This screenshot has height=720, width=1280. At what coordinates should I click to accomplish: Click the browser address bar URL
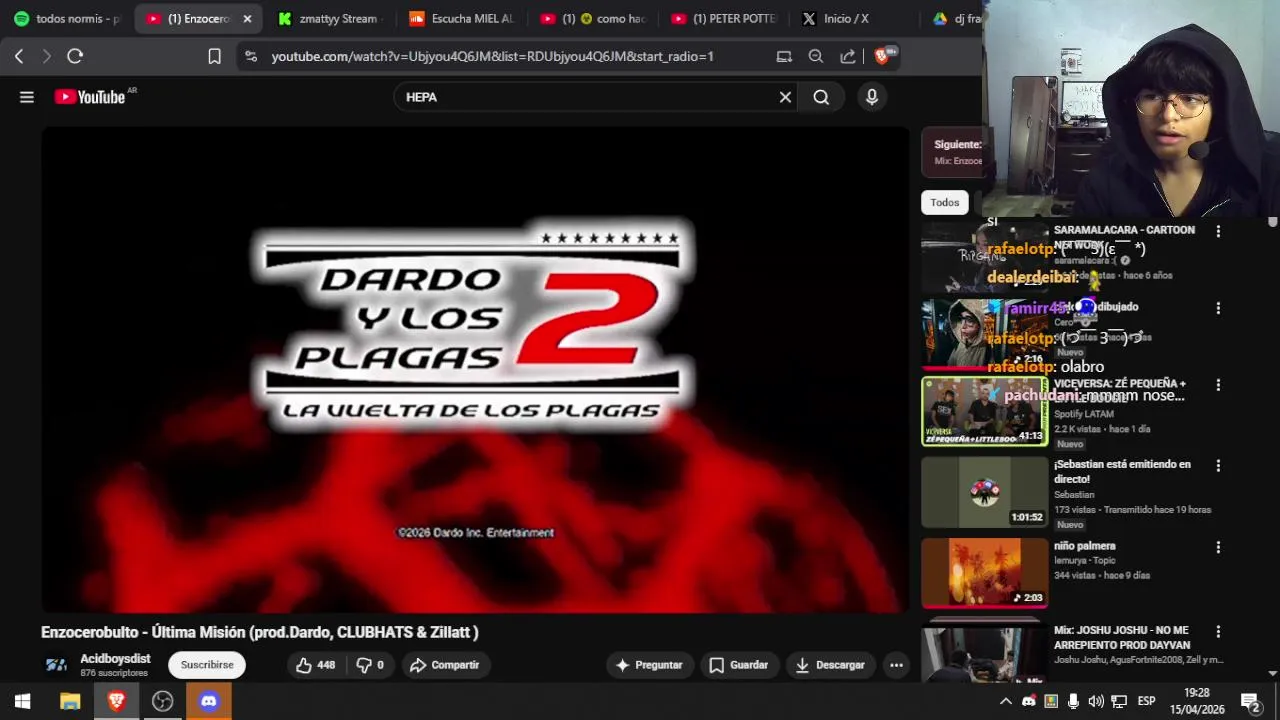(492, 56)
